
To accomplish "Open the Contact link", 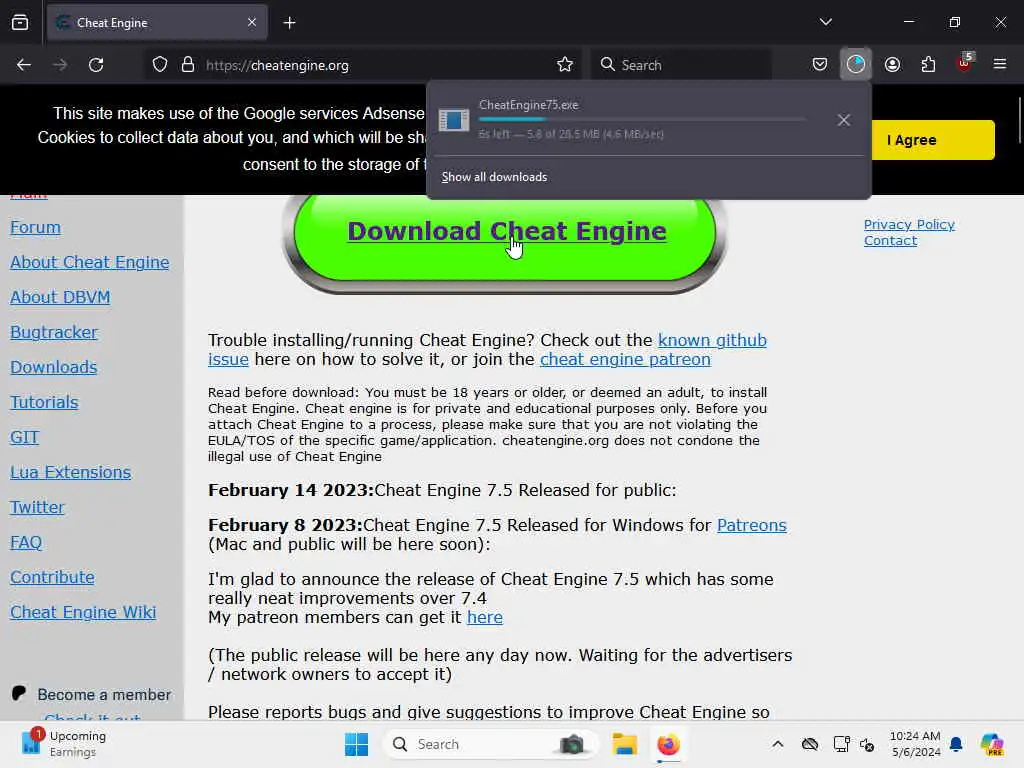I will click(x=890, y=240).
